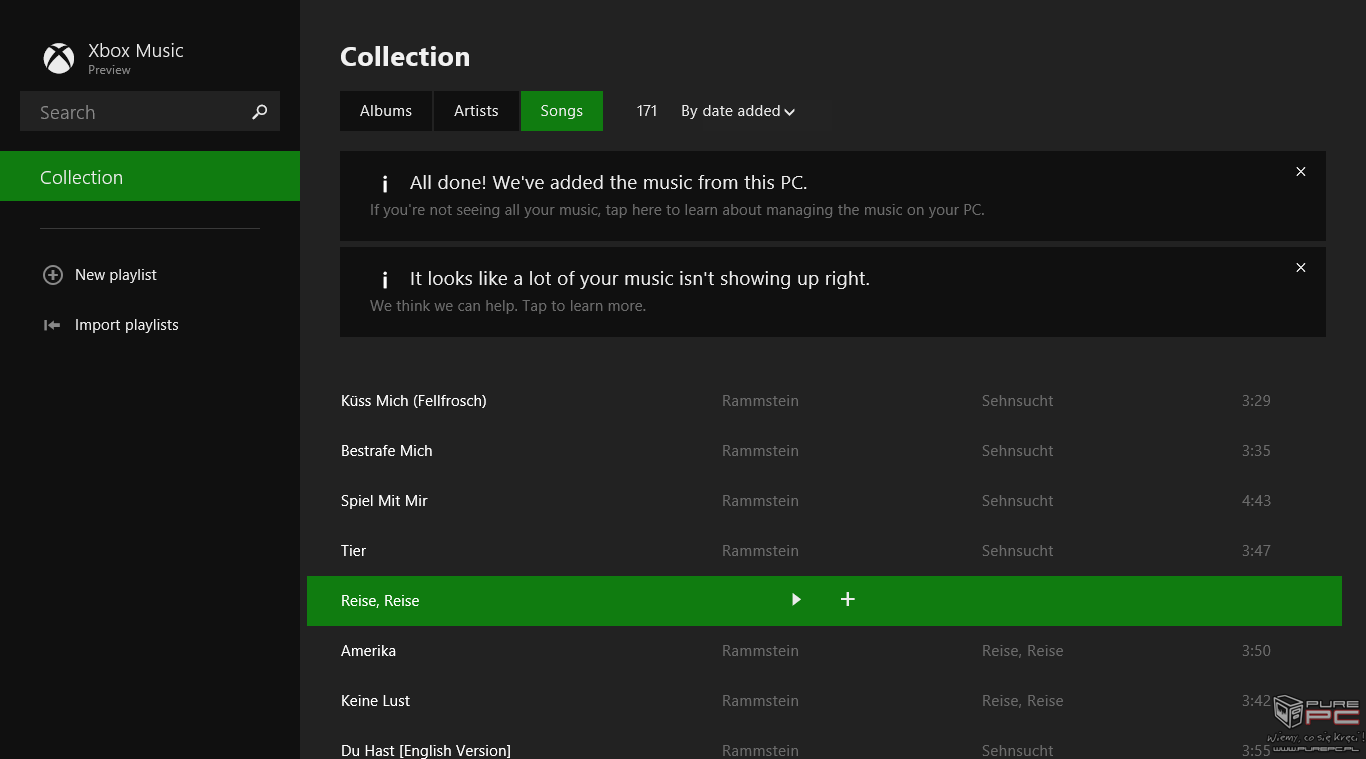Select the song Amerika
This screenshot has width=1366, height=759.
[x=369, y=651]
